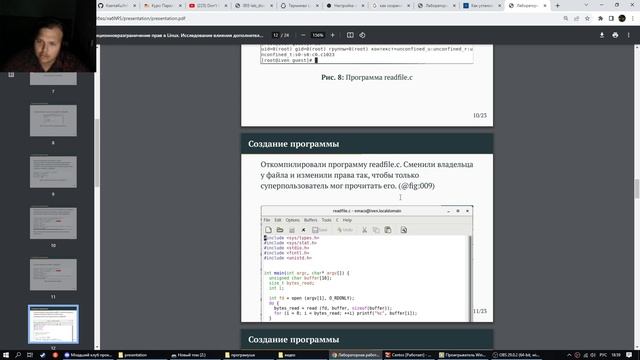This screenshot has width=640, height=360.
Task: Open the Extensions puzzle icon
Action: (600, 18)
